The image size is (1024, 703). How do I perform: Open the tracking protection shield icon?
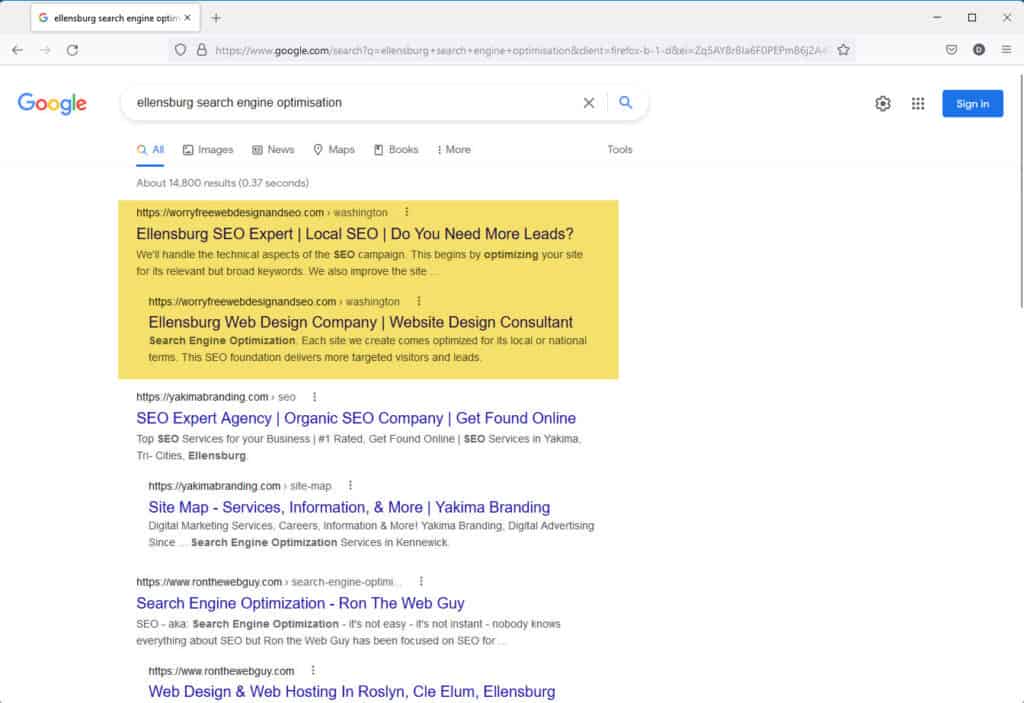pos(180,50)
